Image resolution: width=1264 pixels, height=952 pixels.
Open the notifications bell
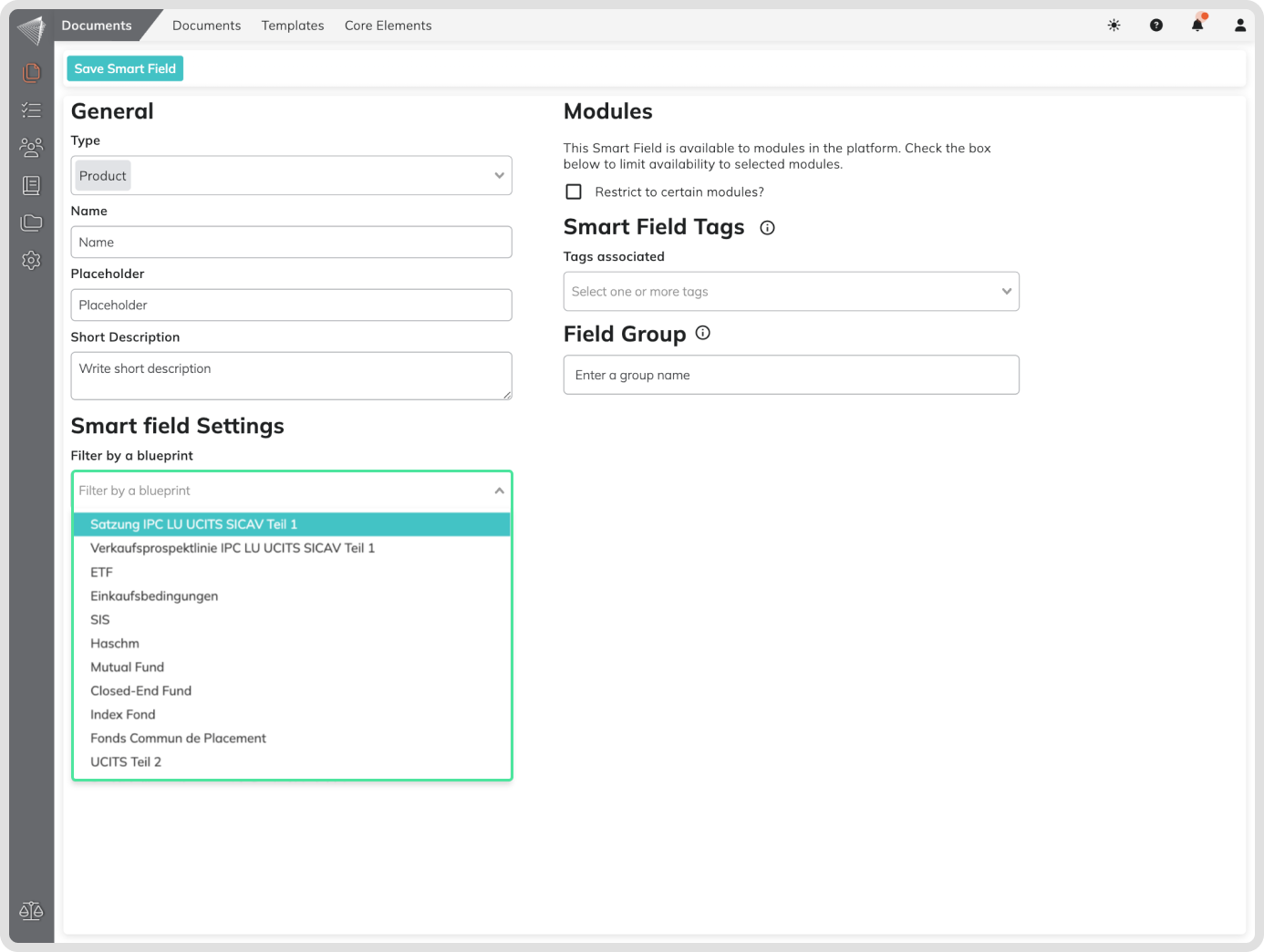tap(1197, 26)
